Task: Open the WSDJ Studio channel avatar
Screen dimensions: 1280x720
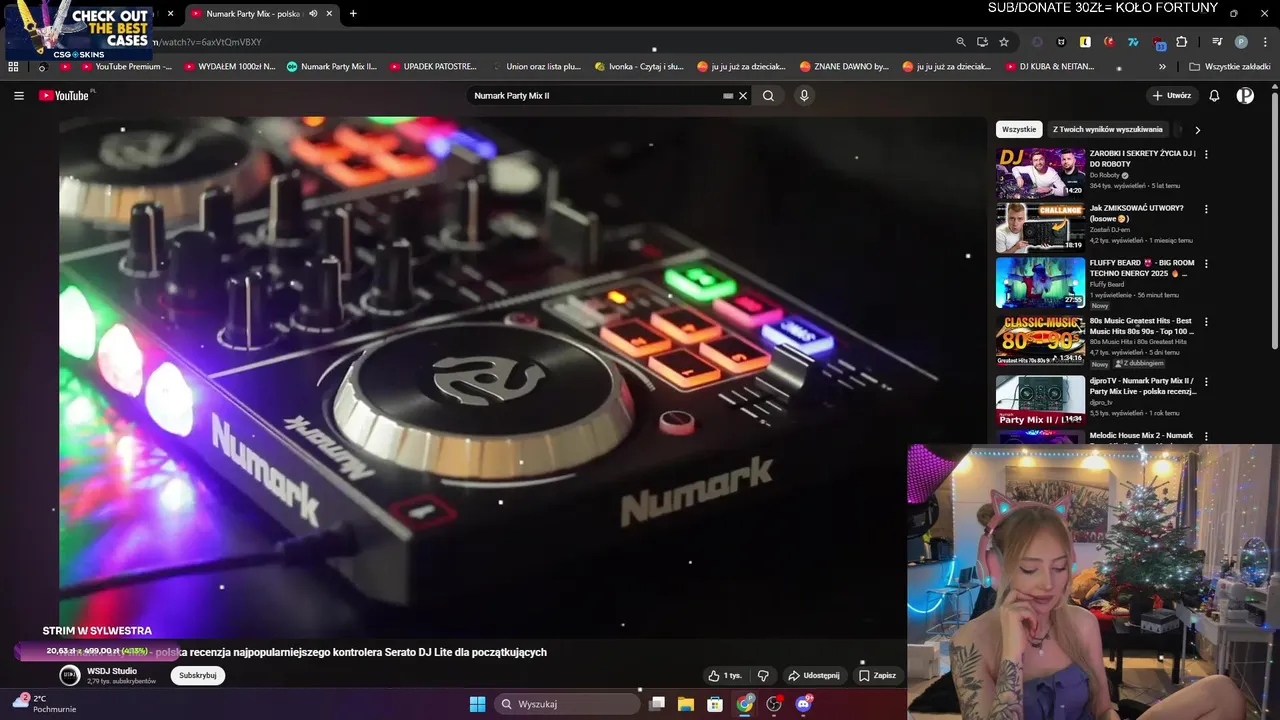Action: [70, 675]
